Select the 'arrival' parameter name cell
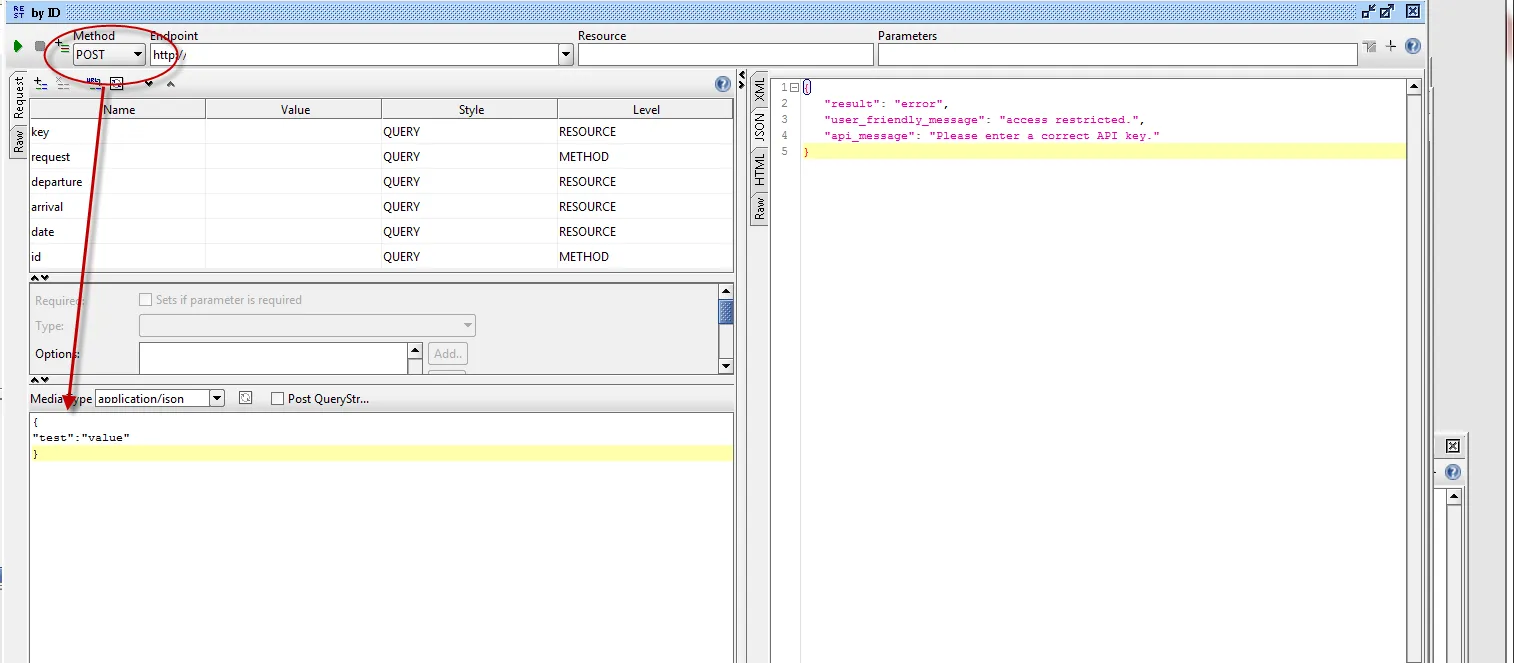 (118, 207)
